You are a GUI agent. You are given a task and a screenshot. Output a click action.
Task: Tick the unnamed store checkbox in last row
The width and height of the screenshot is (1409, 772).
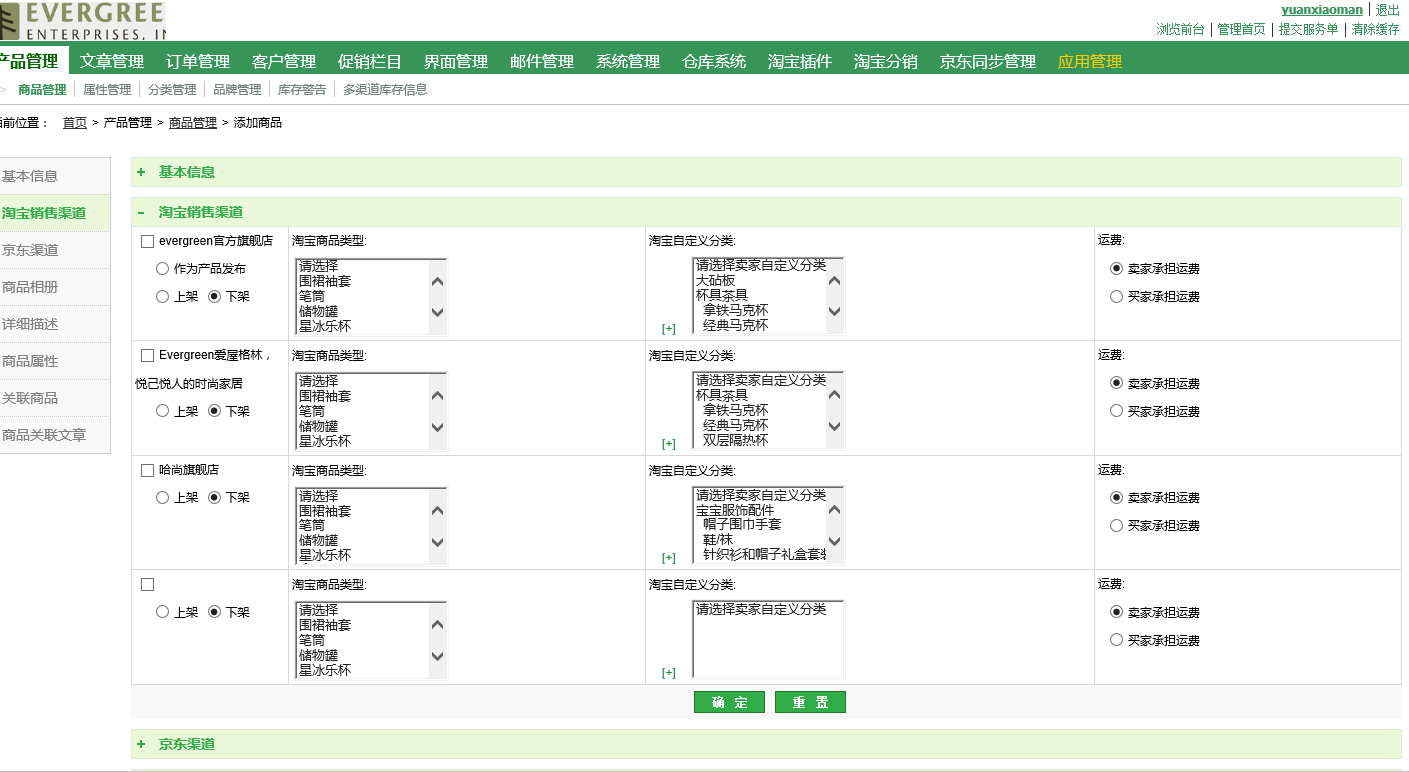click(x=147, y=584)
